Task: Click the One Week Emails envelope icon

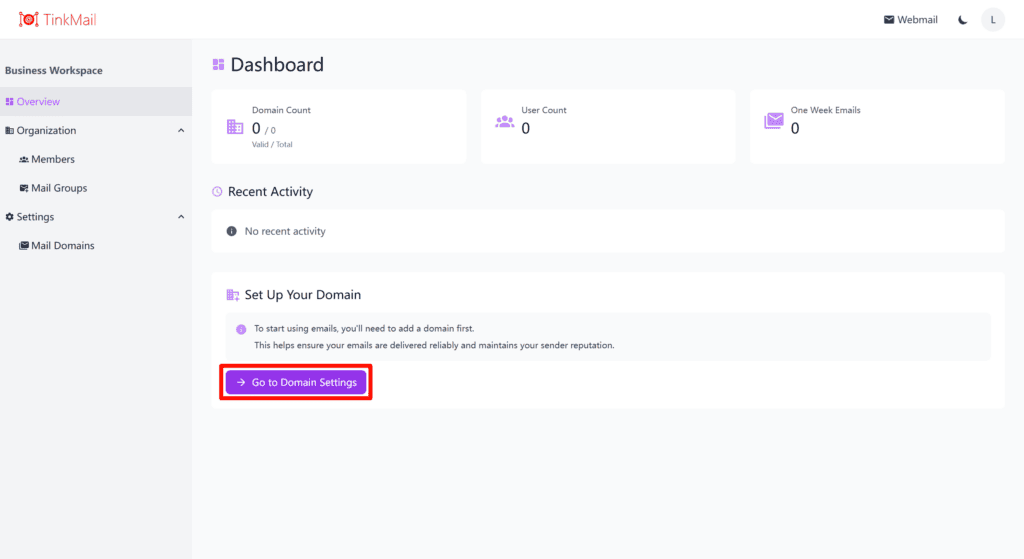Action: (x=774, y=121)
